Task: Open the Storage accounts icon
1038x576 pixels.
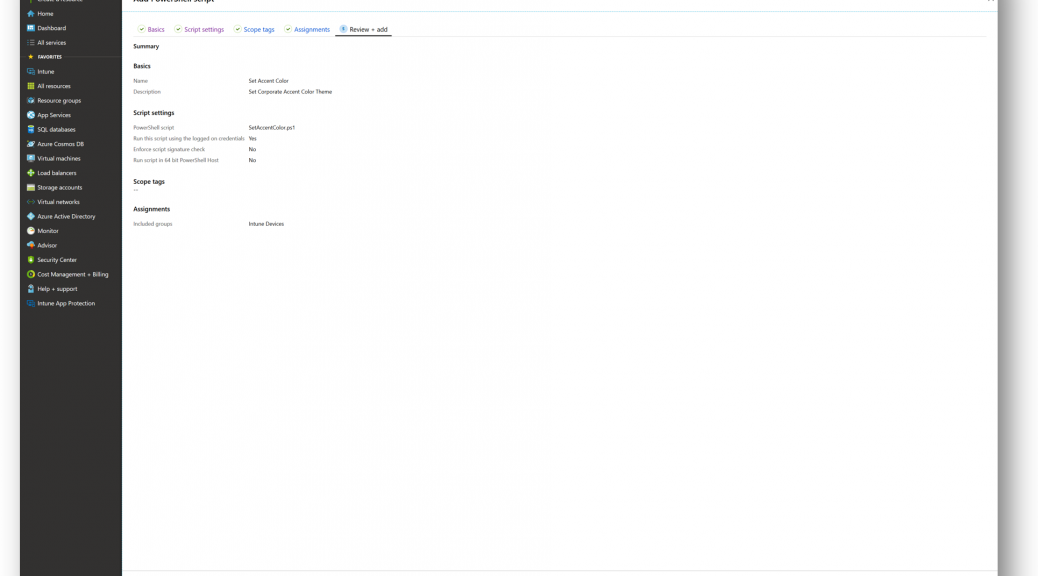Action: [x=30, y=187]
